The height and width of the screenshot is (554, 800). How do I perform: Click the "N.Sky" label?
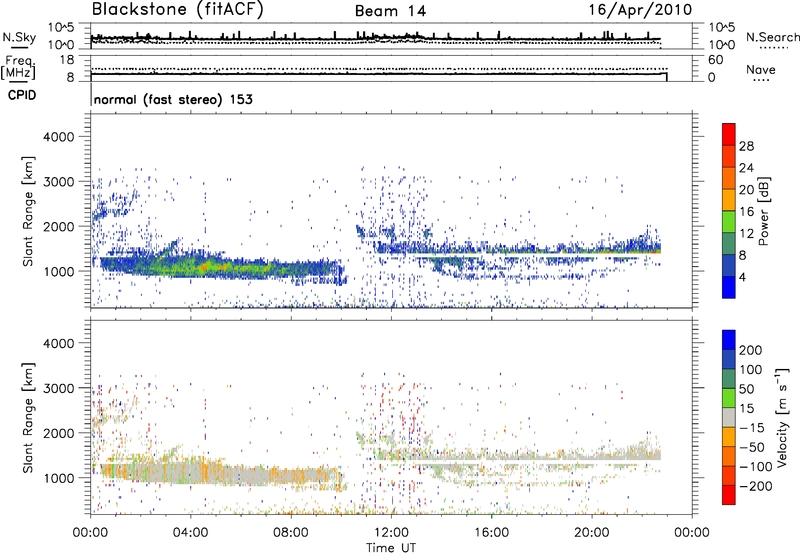pos(19,37)
